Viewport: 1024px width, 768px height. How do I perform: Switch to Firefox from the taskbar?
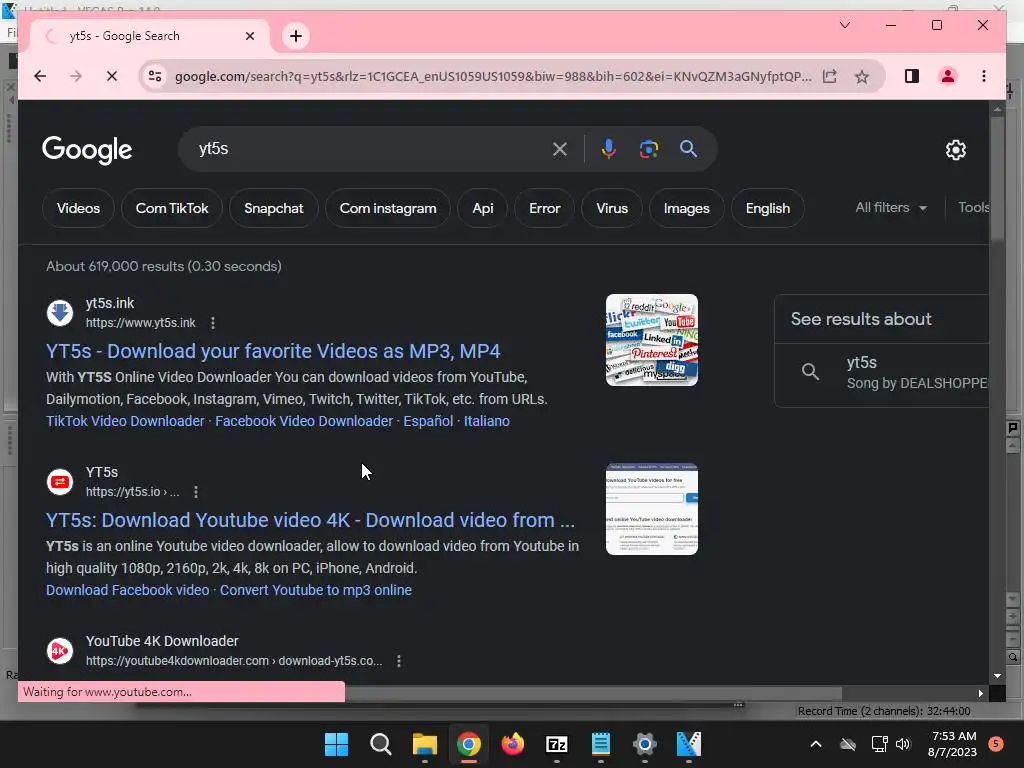coord(513,744)
